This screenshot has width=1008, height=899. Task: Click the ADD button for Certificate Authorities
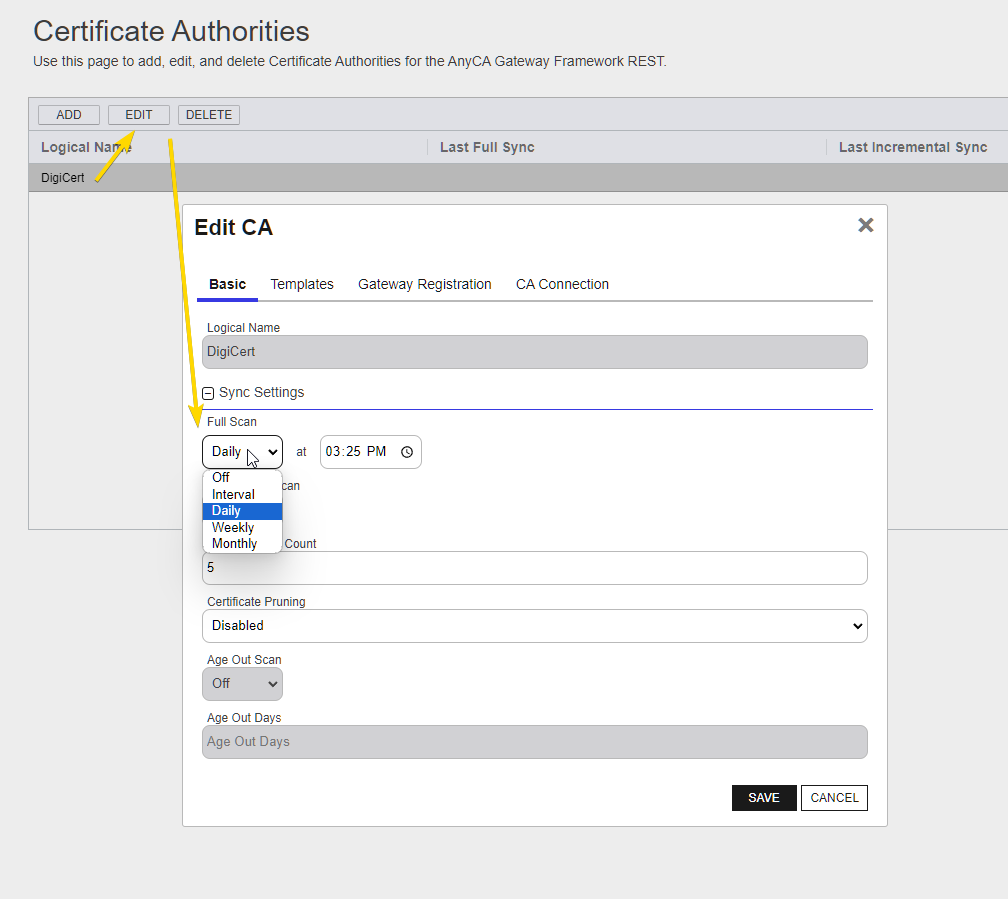point(69,115)
